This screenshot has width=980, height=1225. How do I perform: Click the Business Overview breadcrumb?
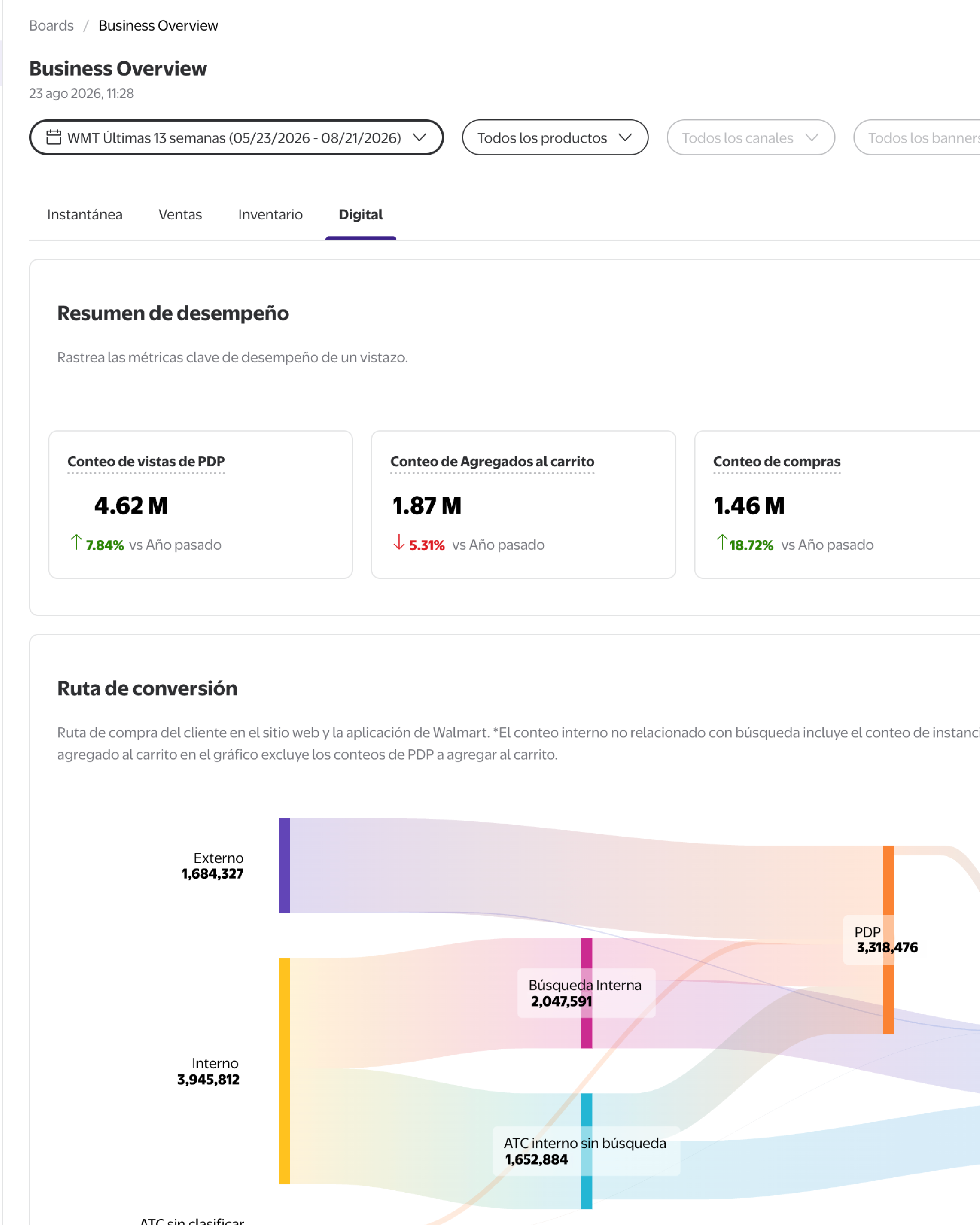coord(158,26)
